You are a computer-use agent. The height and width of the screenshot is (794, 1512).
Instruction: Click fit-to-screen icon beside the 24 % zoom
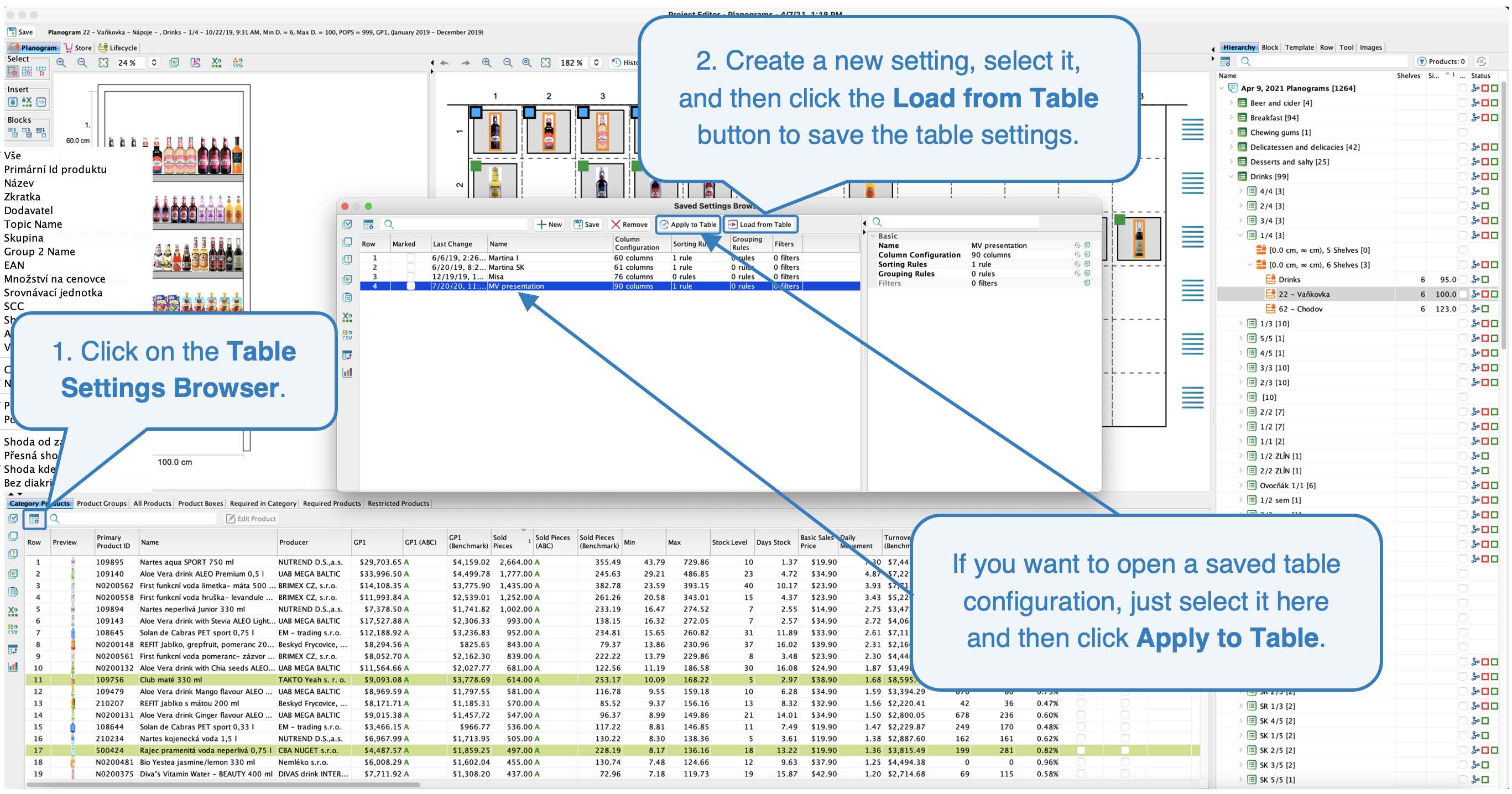[103, 62]
